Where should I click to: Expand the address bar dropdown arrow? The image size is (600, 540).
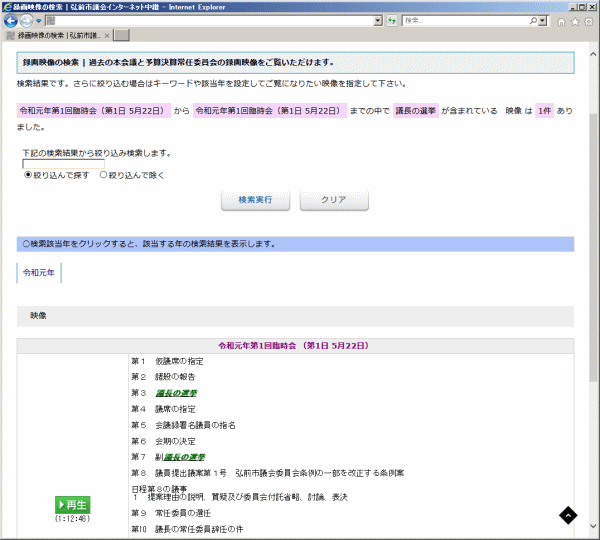click(378, 21)
